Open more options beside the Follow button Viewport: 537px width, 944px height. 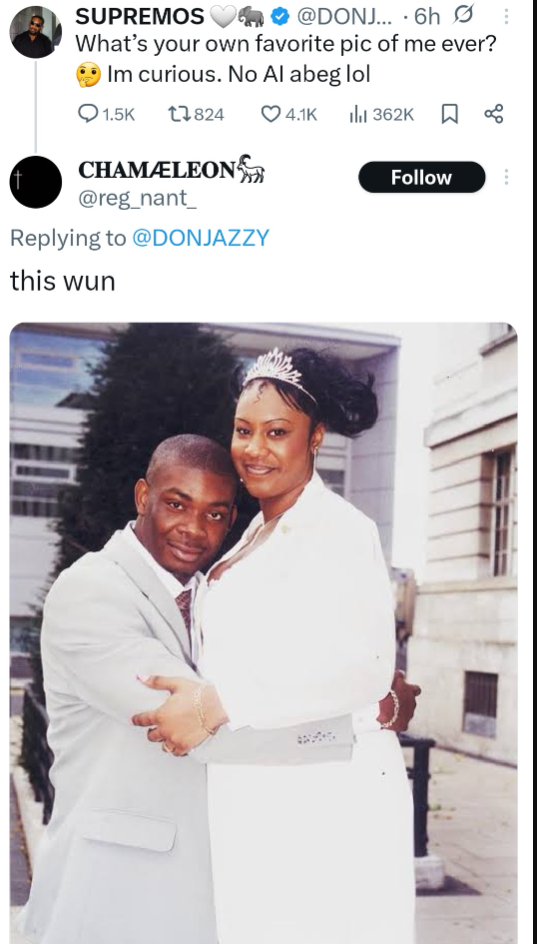pyautogui.click(x=506, y=177)
